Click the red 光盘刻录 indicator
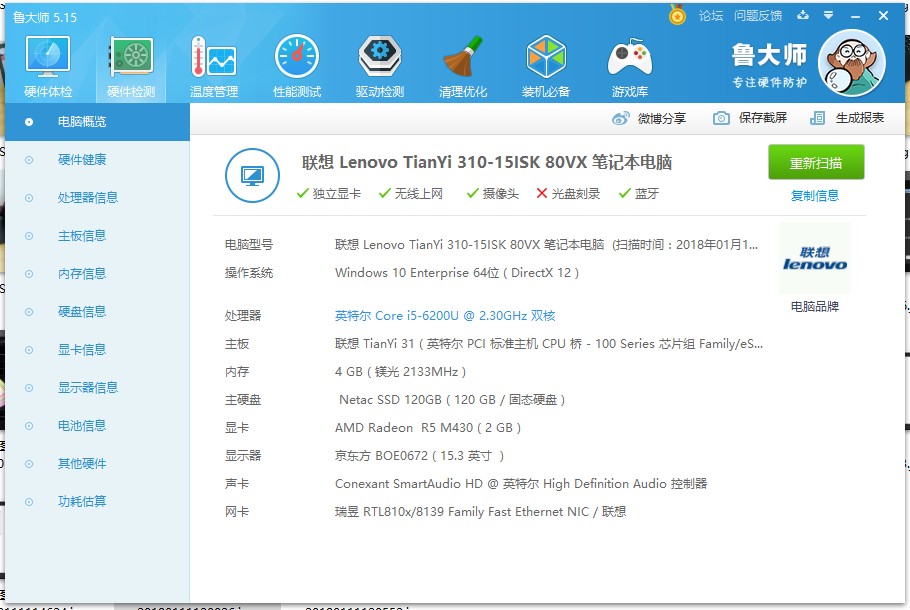Screen dimensions: 910x610 click(541, 196)
